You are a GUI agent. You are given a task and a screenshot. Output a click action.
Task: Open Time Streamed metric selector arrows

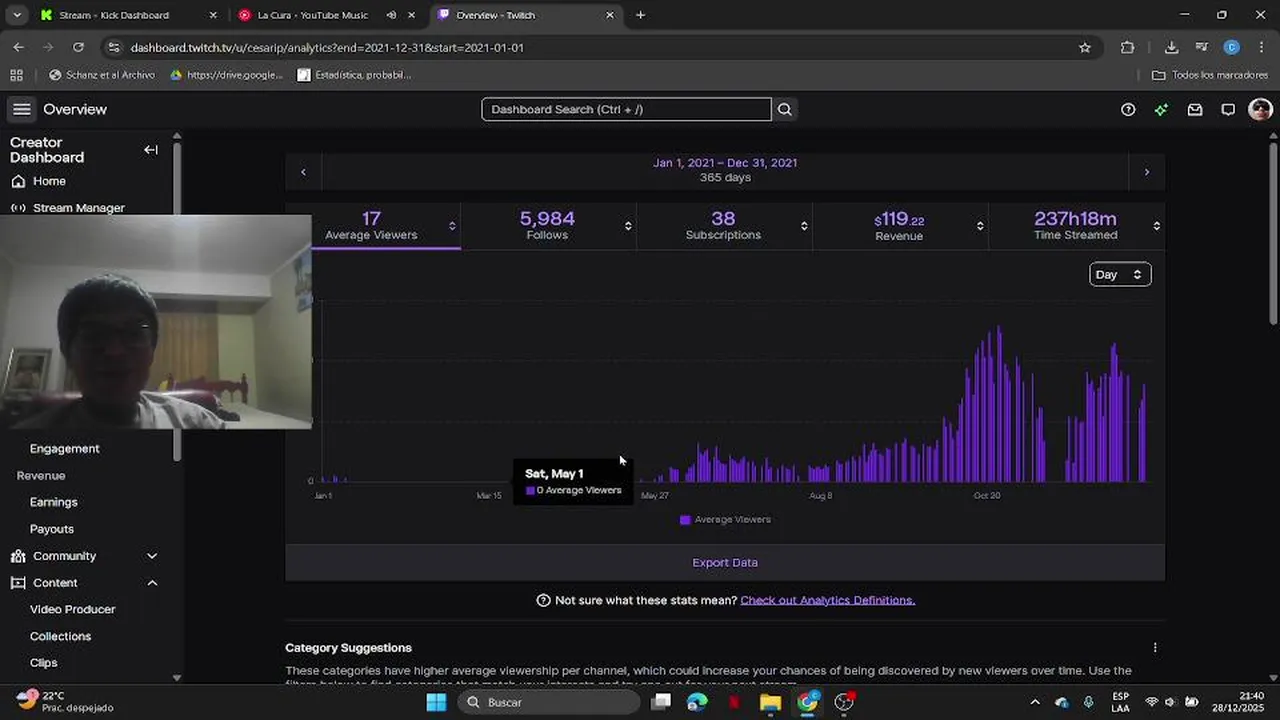(x=1156, y=226)
